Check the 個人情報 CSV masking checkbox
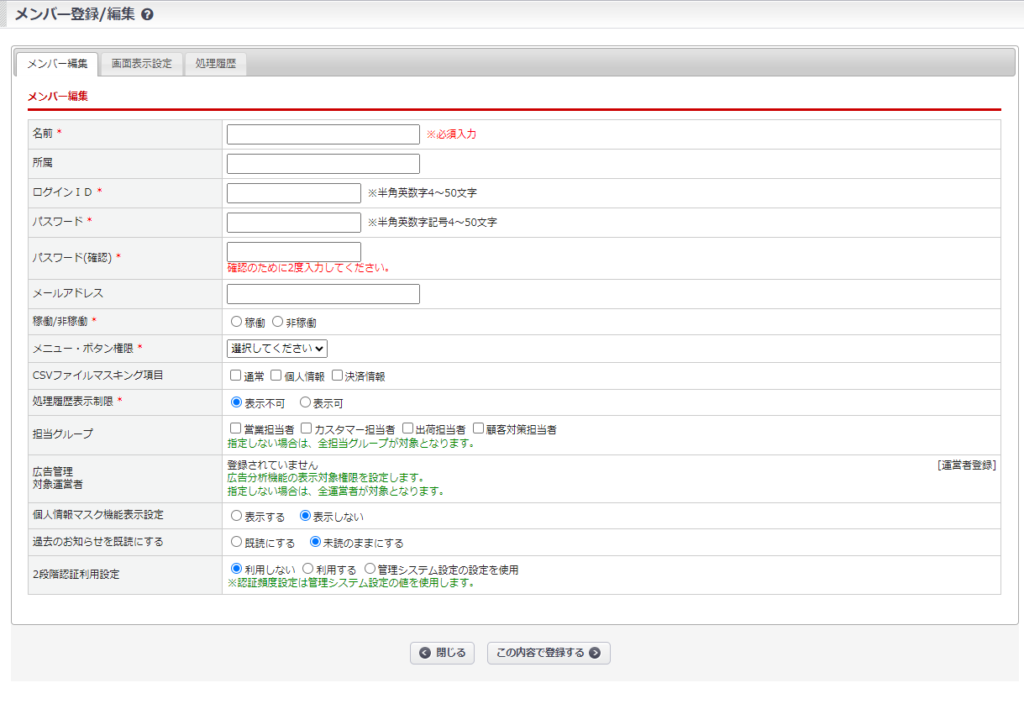Screen dimensions: 1024x704 [x=276, y=376]
